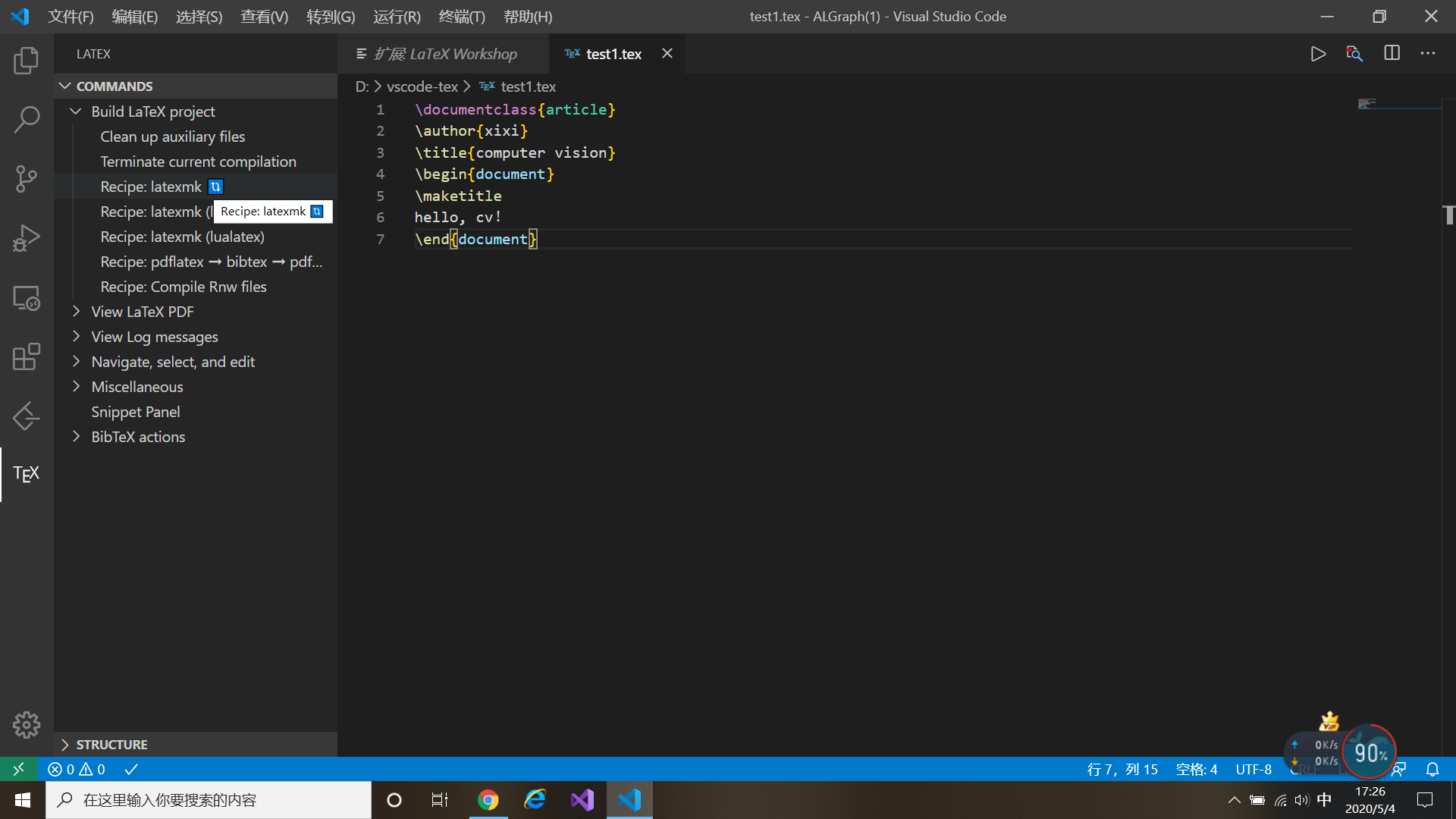The image size is (1456, 819).
Task: Click View LaTeX PDF magnifier icon
Action: (x=1354, y=54)
